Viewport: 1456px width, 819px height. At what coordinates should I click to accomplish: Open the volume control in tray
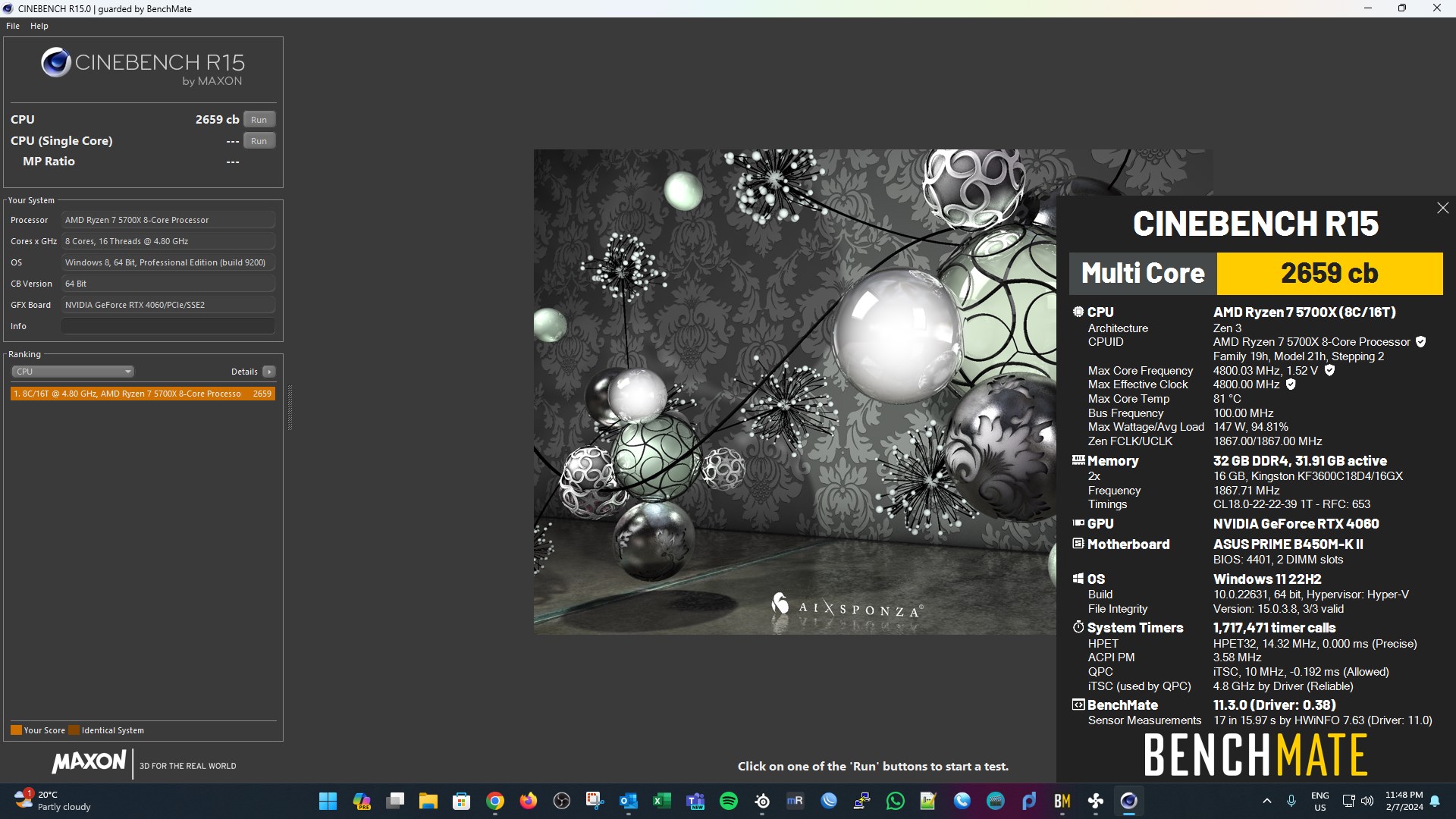[1367, 801]
